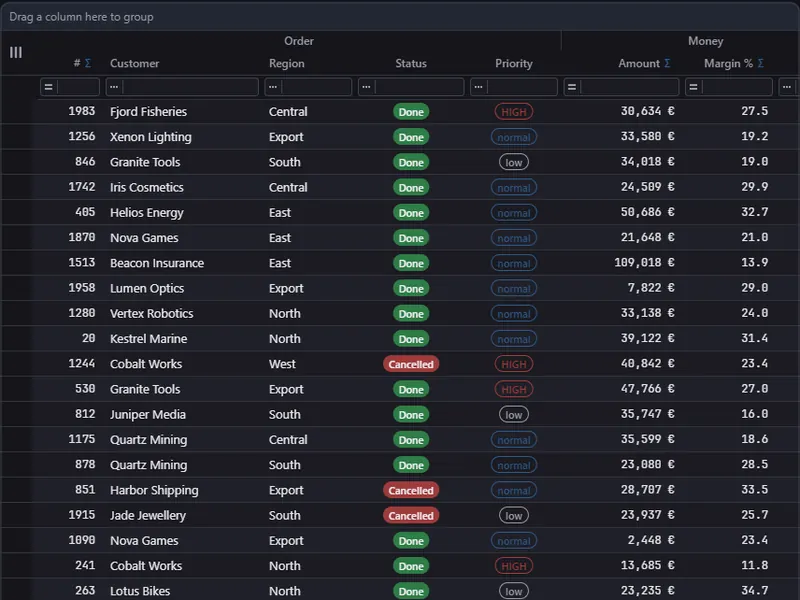
Task: Click the normal badge for Xenon Lighting
Action: click(514, 137)
